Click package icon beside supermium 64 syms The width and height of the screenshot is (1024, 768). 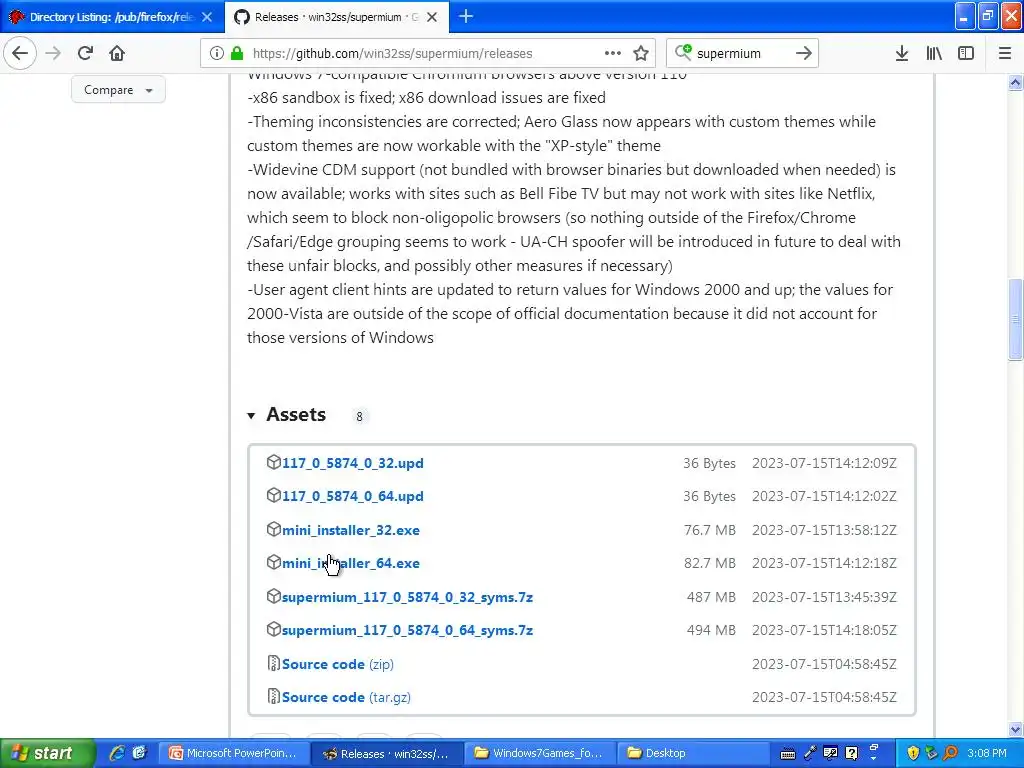click(274, 630)
